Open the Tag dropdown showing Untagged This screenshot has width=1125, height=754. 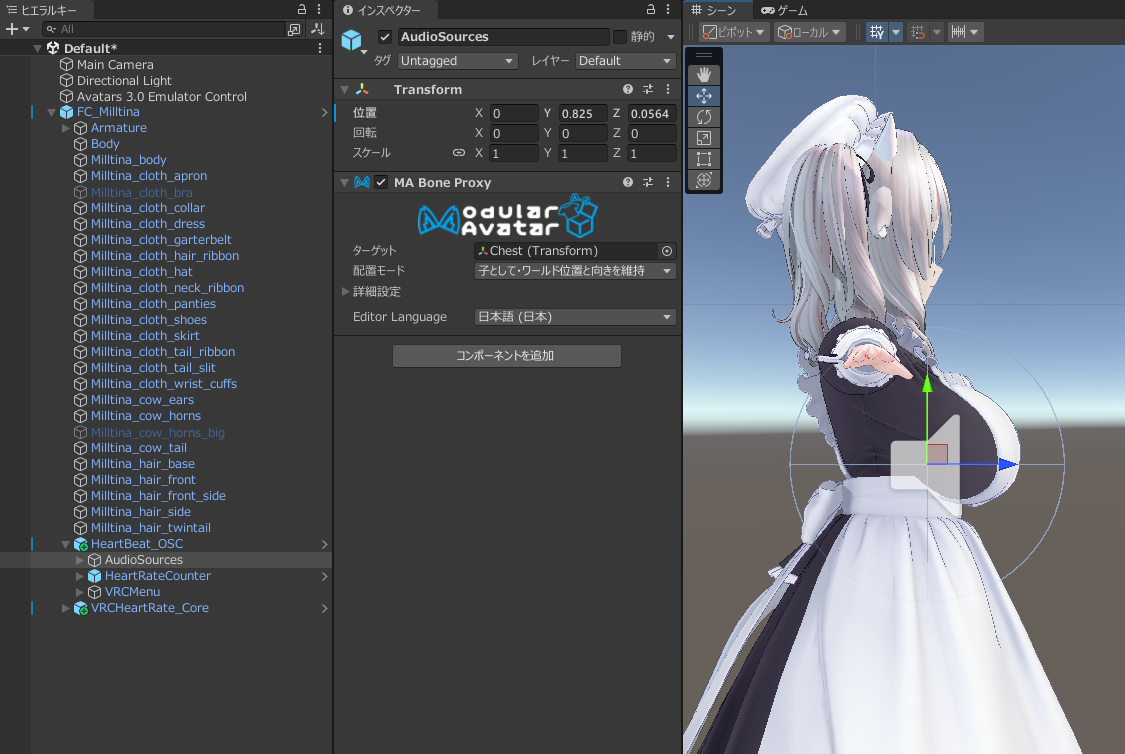tap(457, 61)
